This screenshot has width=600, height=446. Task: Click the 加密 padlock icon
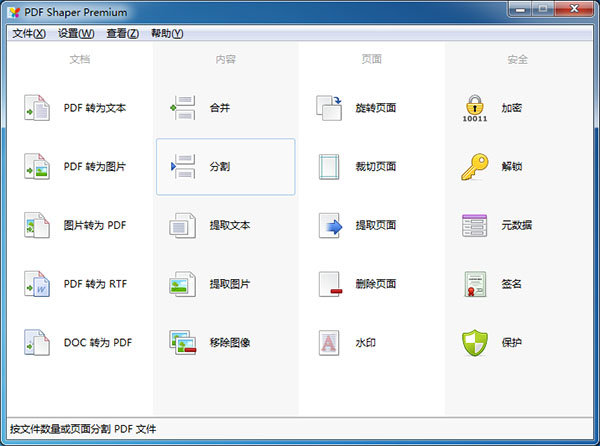(x=475, y=108)
